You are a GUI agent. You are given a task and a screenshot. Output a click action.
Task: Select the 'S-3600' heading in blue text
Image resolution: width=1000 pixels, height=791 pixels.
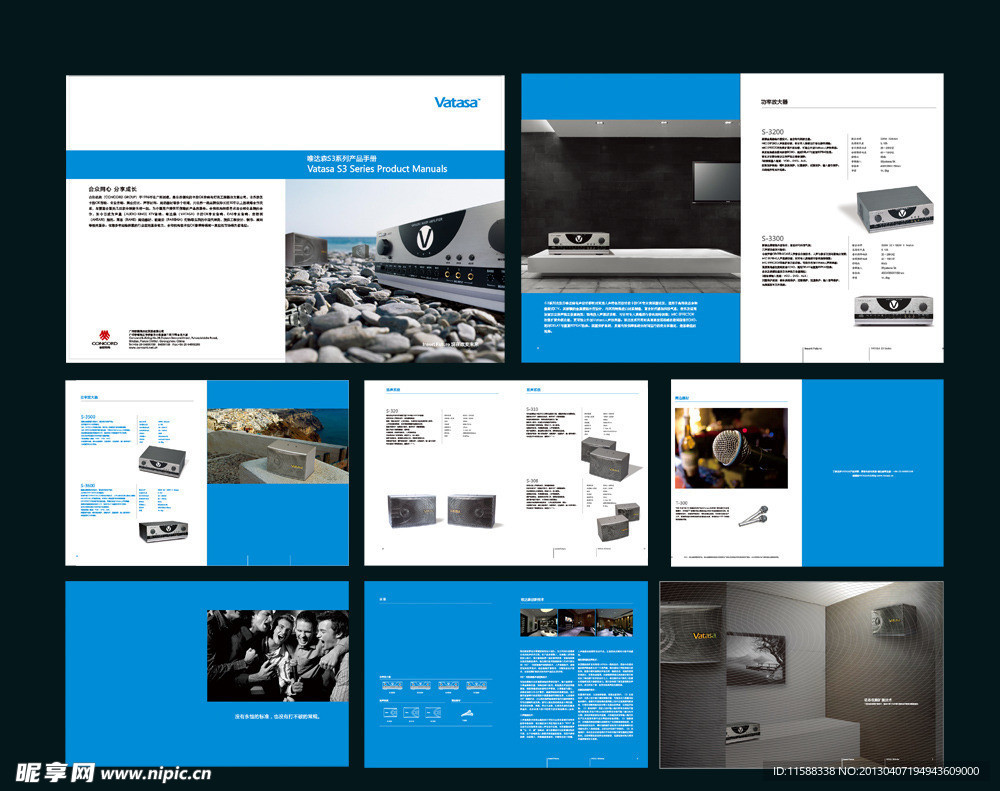pyautogui.click(x=88, y=485)
